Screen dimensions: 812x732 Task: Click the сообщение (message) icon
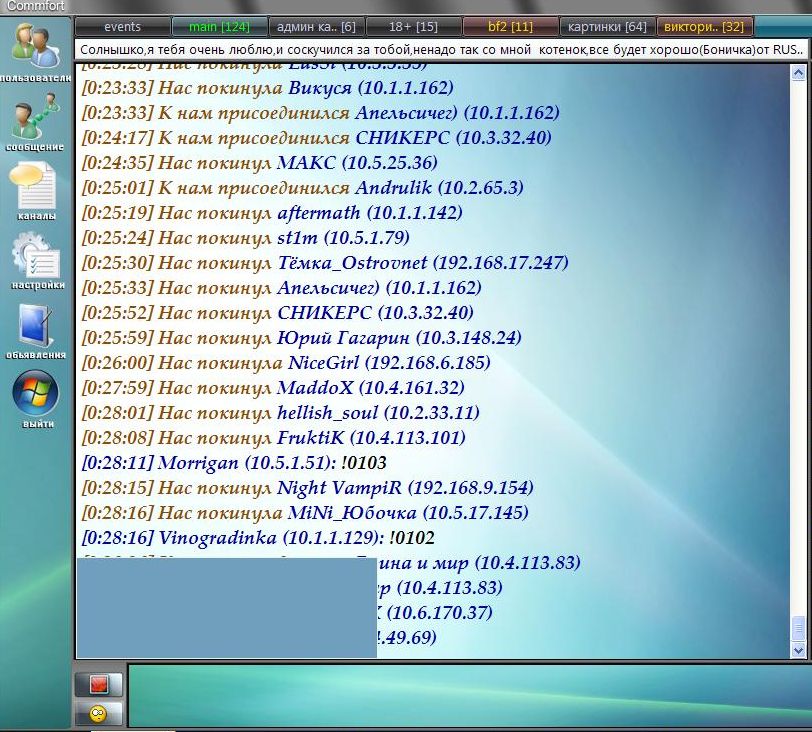pyautogui.click(x=36, y=120)
